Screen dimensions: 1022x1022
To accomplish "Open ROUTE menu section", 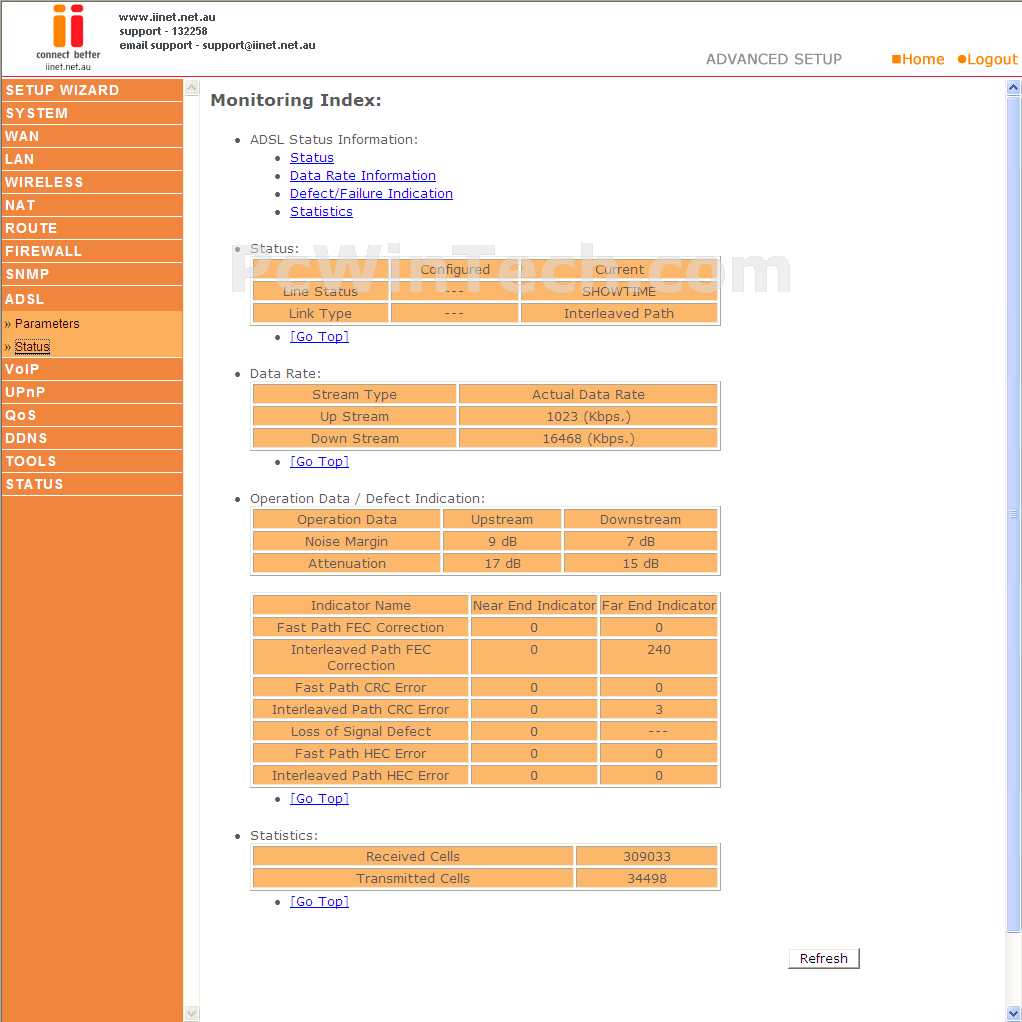I will click(92, 228).
